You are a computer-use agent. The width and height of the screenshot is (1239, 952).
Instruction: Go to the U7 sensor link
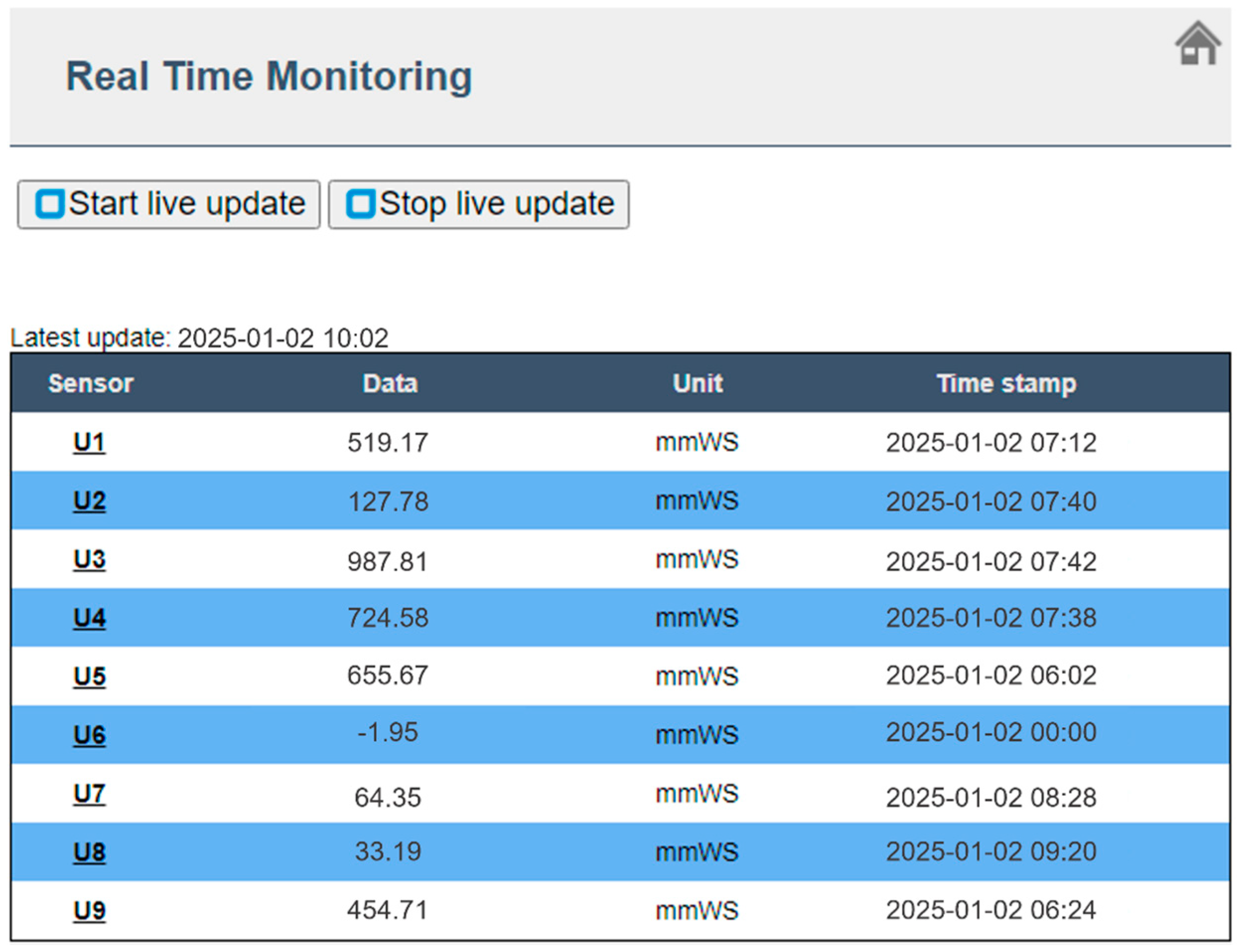coord(89,793)
